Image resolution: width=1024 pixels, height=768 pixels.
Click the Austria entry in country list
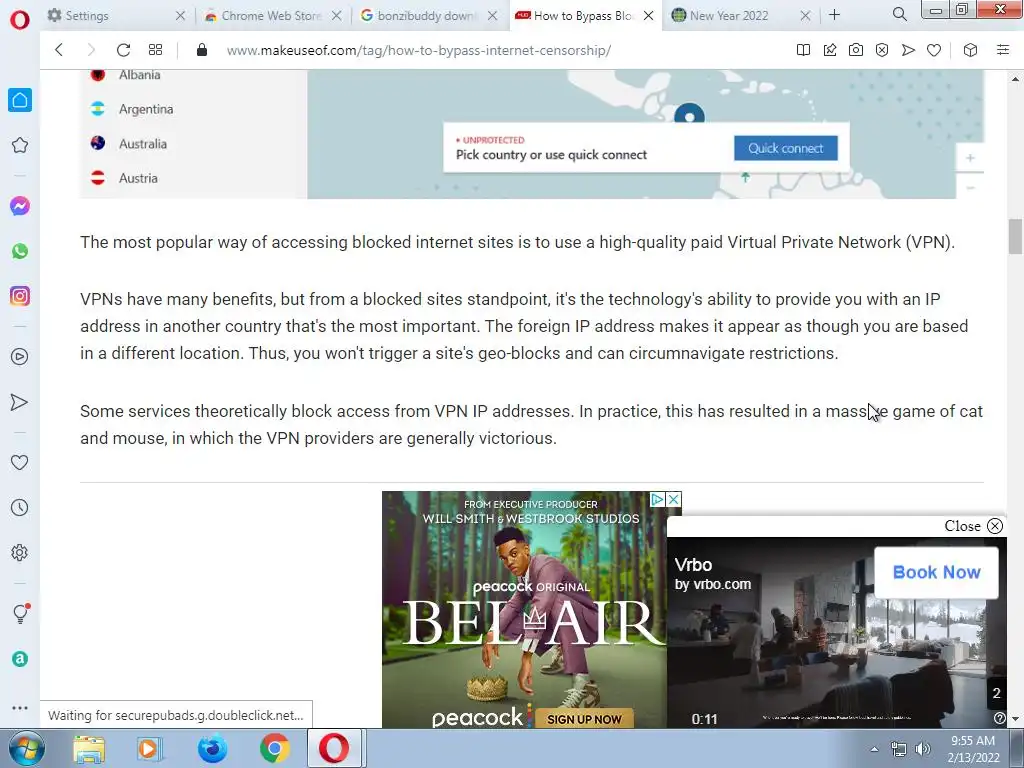[x=138, y=178]
